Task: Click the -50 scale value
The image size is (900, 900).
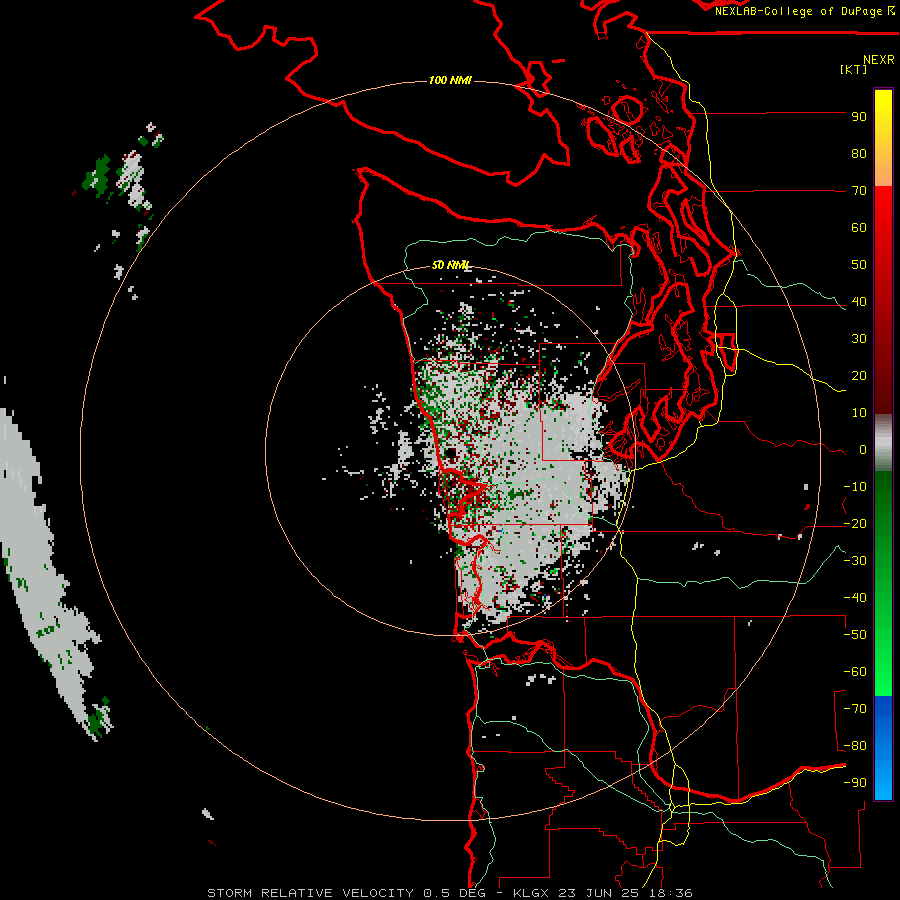Action: 855,635
